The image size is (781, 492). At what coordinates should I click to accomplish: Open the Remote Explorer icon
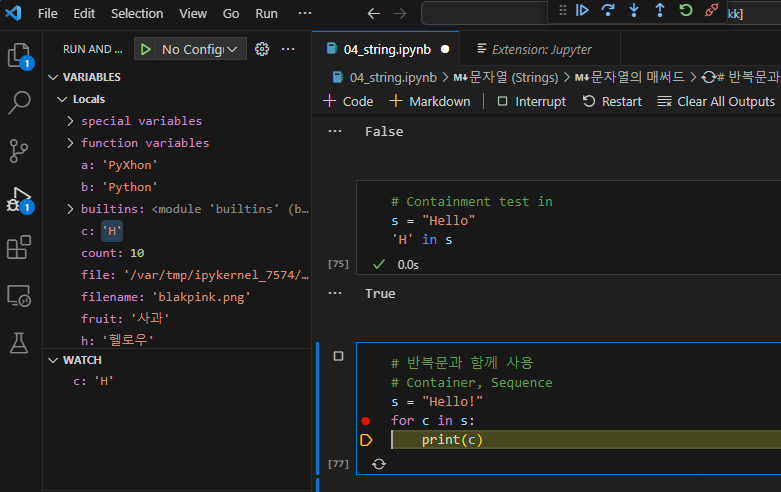click(19, 296)
